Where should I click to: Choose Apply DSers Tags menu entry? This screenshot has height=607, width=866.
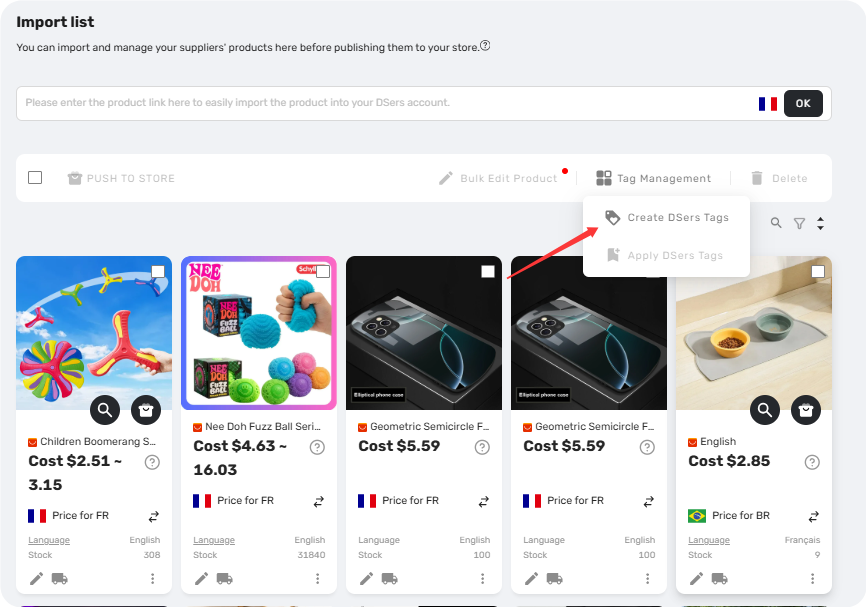click(667, 255)
